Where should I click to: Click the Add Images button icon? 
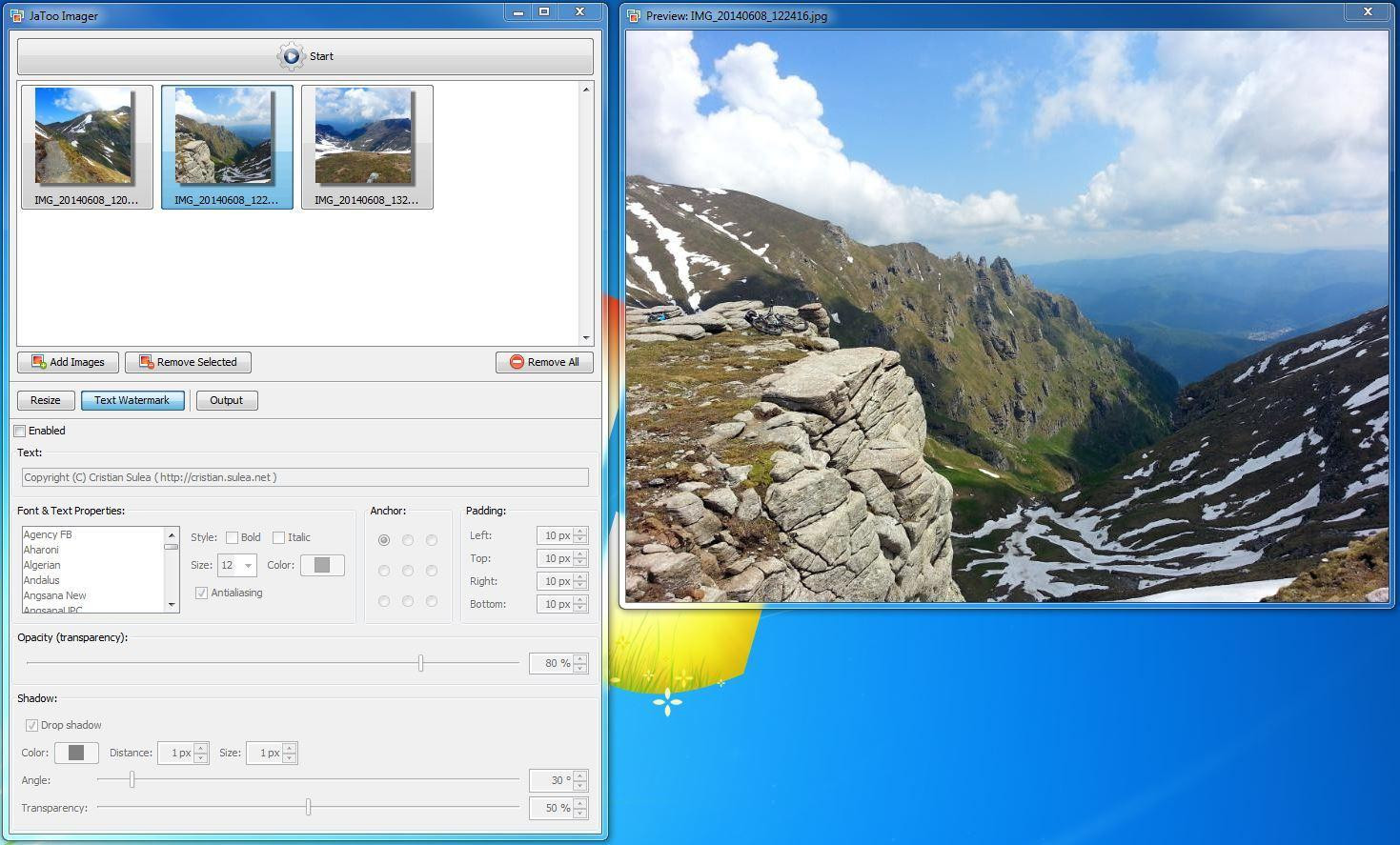pyautogui.click(x=39, y=362)
